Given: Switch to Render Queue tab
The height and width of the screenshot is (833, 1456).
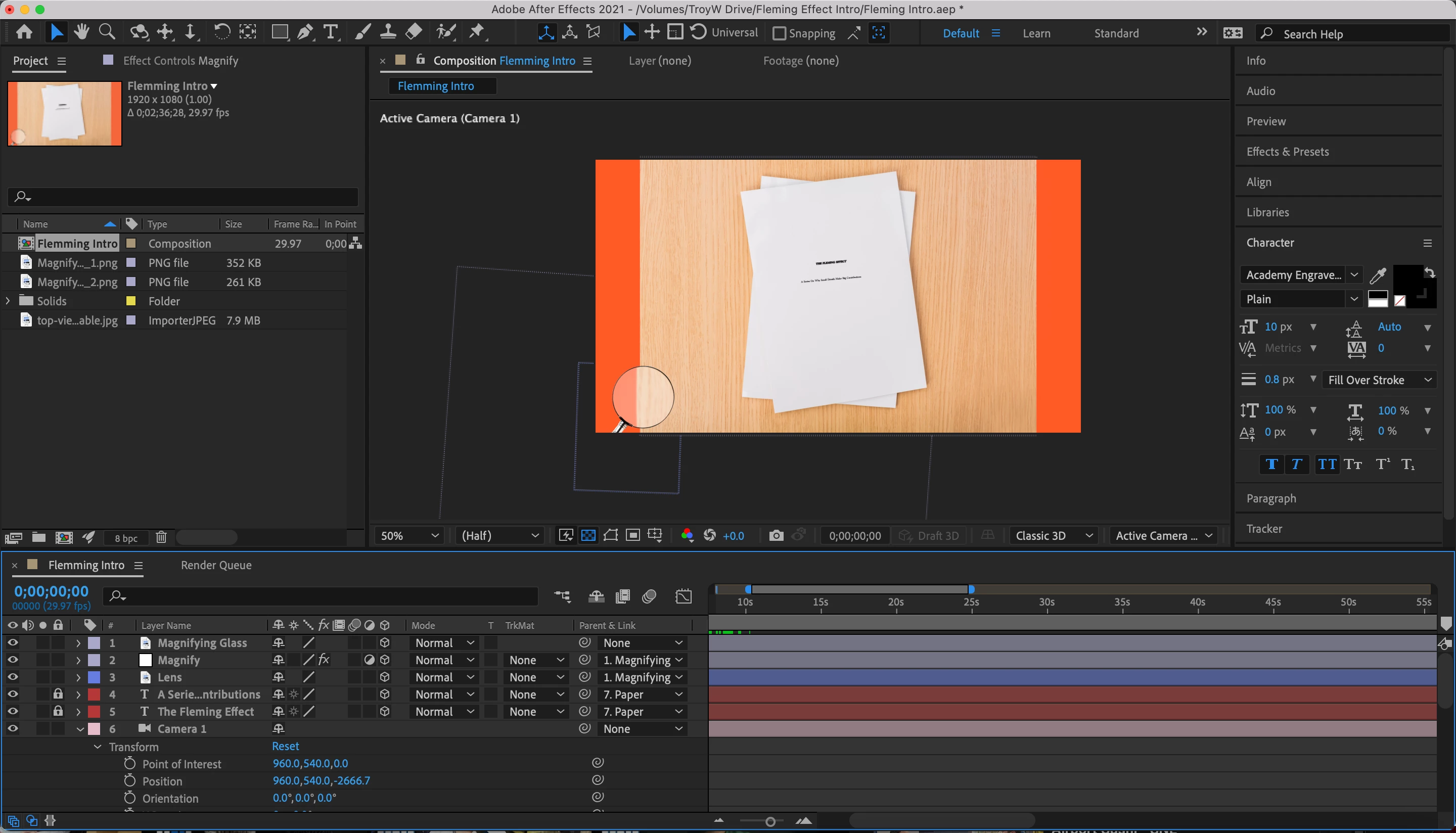Looking at the screenshot, I should 216,565.
